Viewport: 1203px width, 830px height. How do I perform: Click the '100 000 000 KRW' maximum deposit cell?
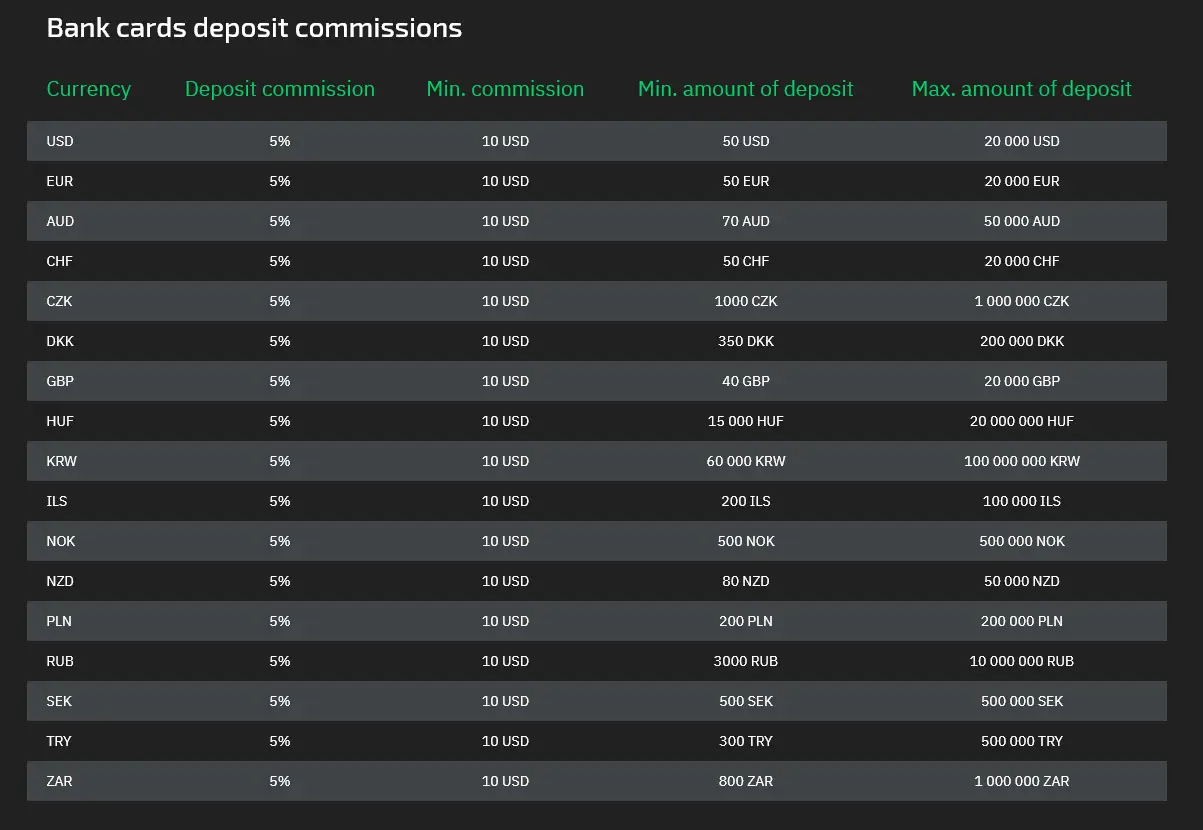(1022, 461)
